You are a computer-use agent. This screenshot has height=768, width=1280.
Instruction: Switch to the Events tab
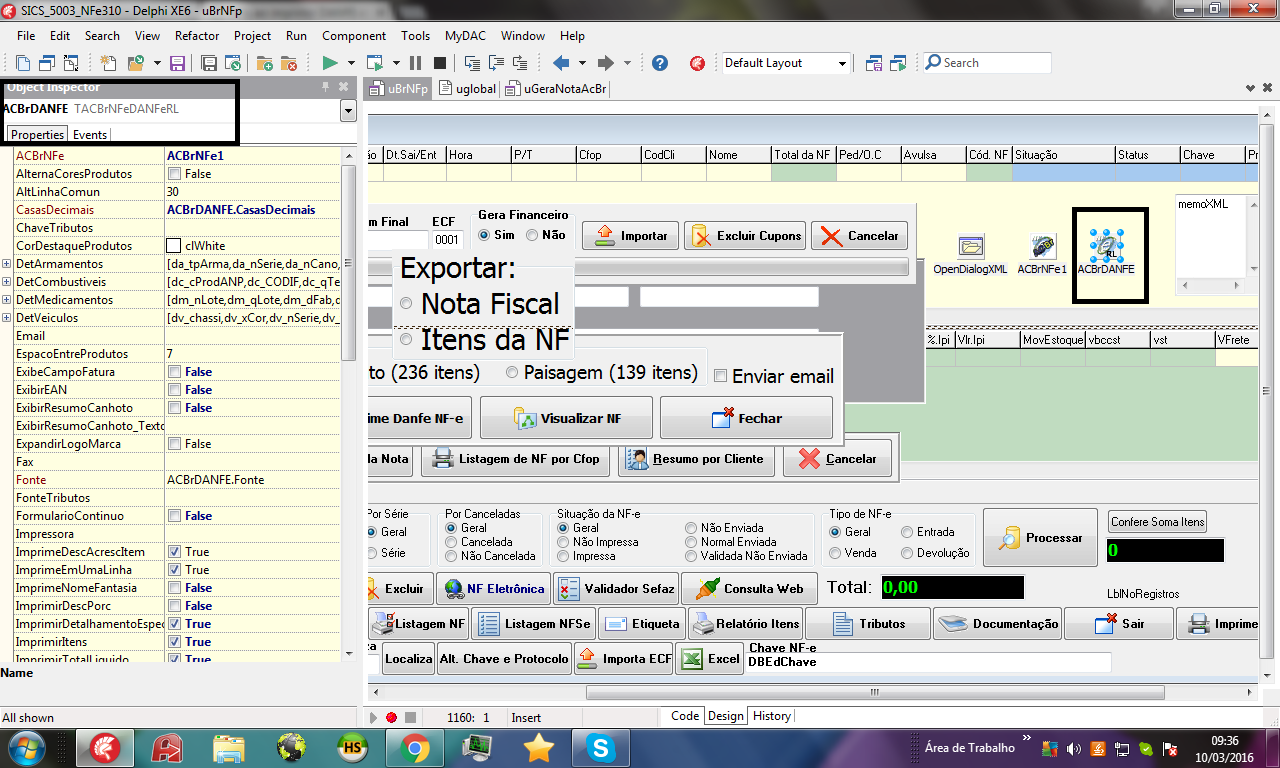click(90, 135)
